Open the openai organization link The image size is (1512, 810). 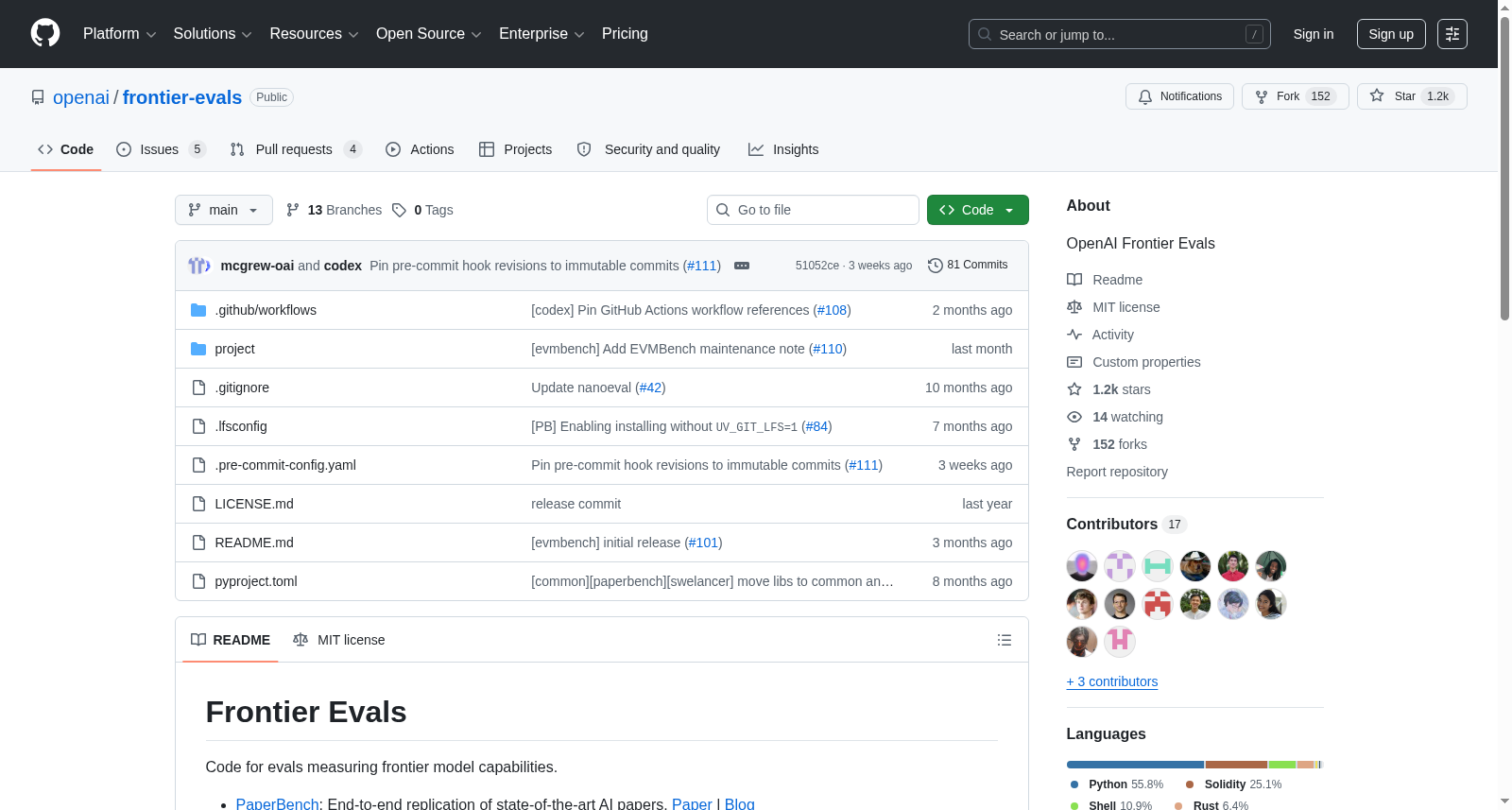pos(81,97)
